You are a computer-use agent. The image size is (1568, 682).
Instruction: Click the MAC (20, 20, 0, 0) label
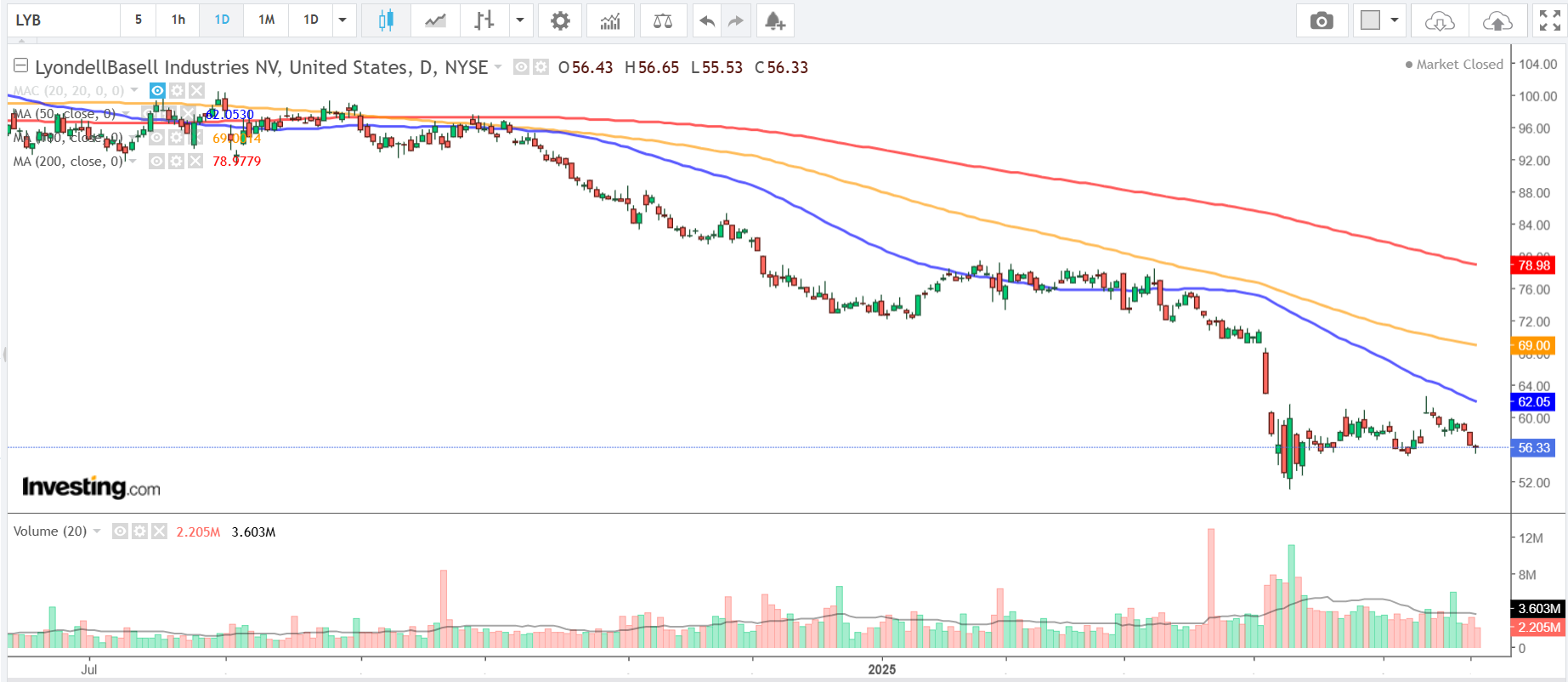click(x=69, y=90)
